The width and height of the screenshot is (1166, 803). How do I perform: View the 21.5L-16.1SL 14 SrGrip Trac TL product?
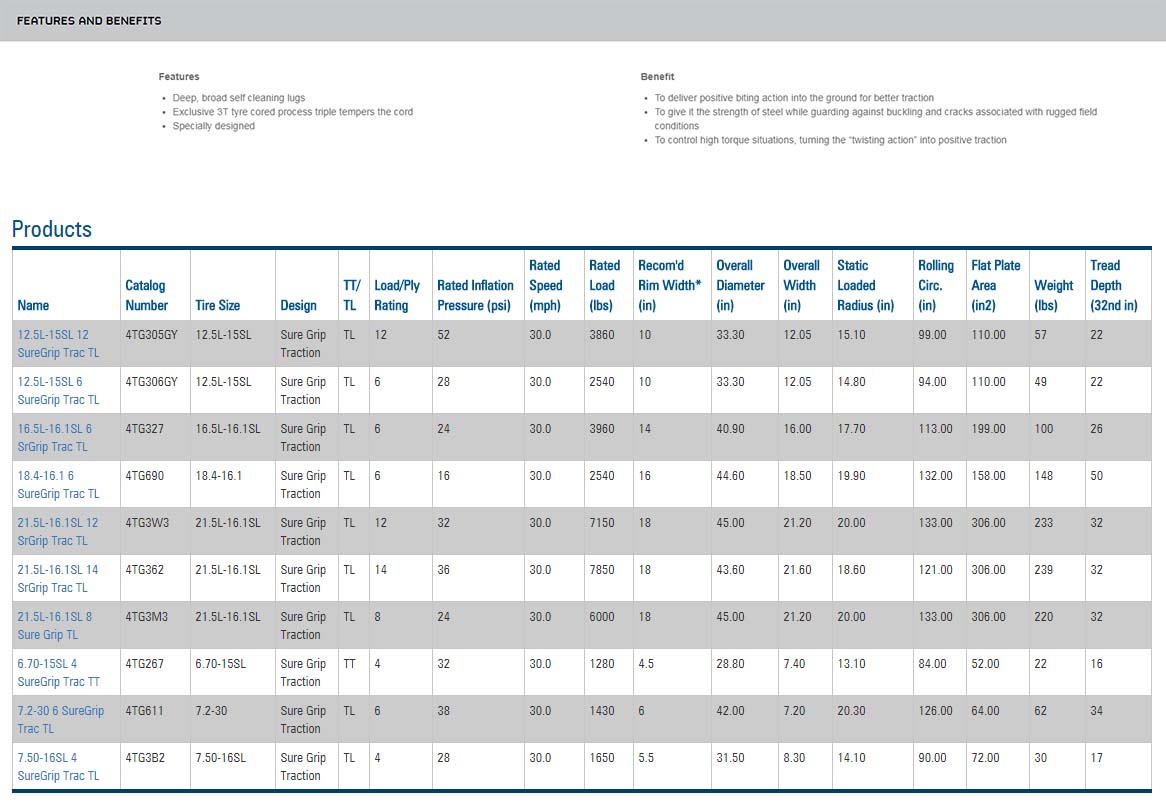click(x=58, y=578)
